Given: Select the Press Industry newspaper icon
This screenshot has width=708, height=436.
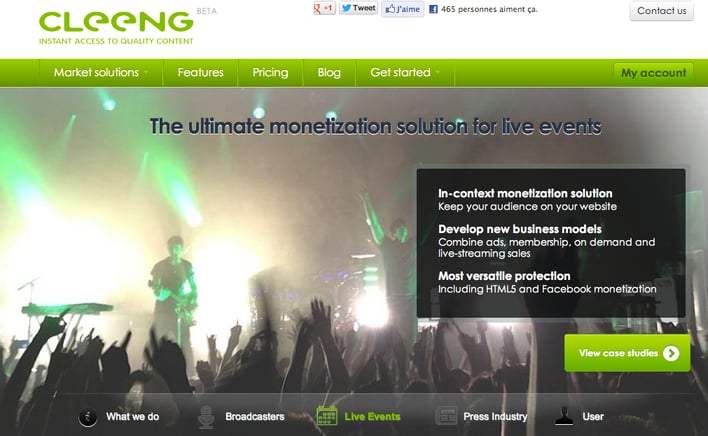Looking at the screenshot, I should tap(446, 416).
